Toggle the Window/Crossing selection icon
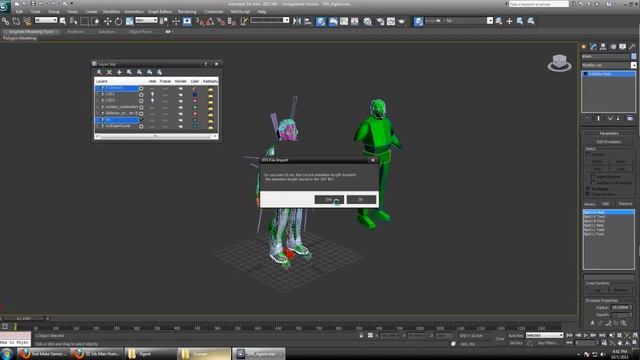This screenshot has height=360, width=640. pos(96,21)
